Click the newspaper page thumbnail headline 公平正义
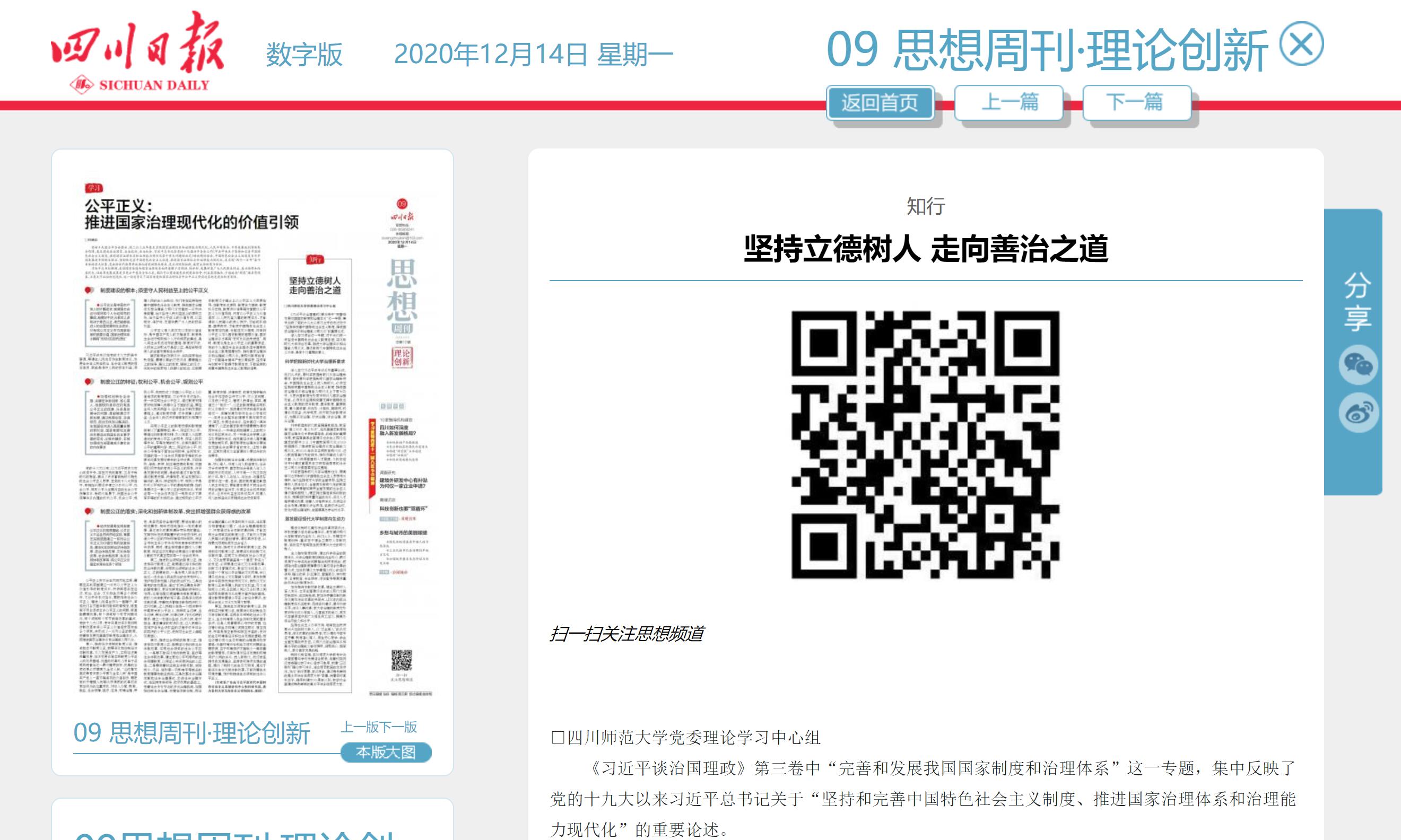The width and height of the screenshot is (1401, 840). [192, 214]
